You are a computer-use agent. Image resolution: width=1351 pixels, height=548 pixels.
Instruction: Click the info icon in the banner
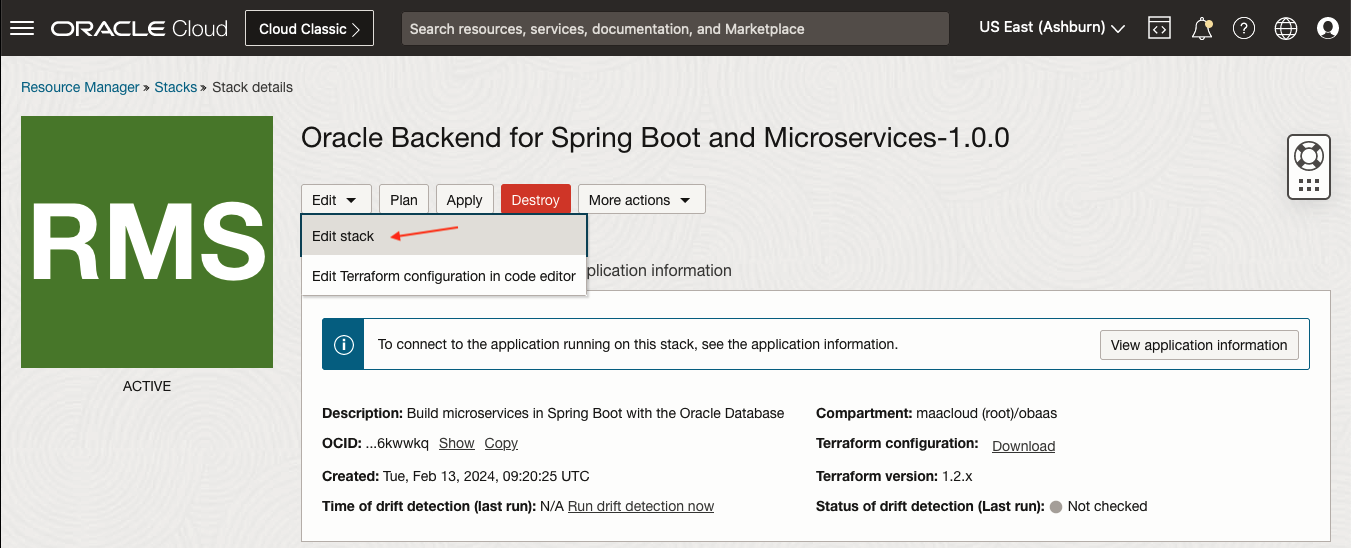click(343, 345)
